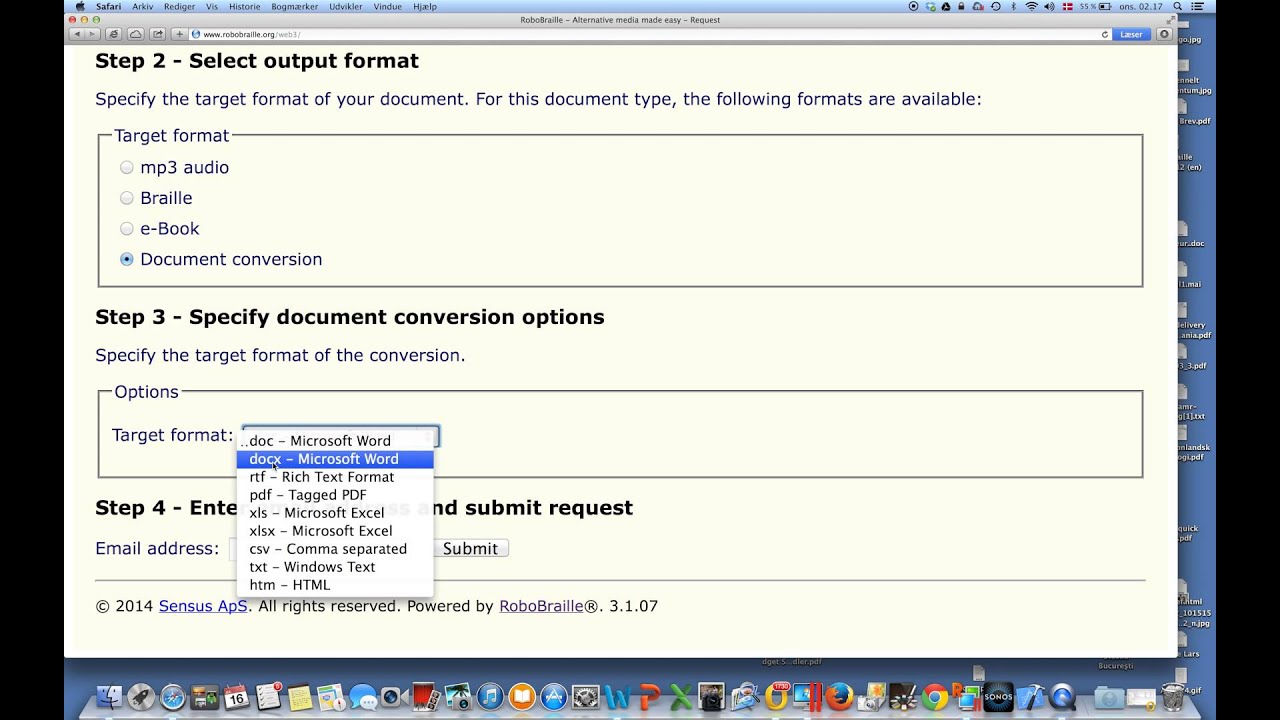The image size is (1280, 720).
Task: Open the Vindue menu
Action: [x=388, y=6]
